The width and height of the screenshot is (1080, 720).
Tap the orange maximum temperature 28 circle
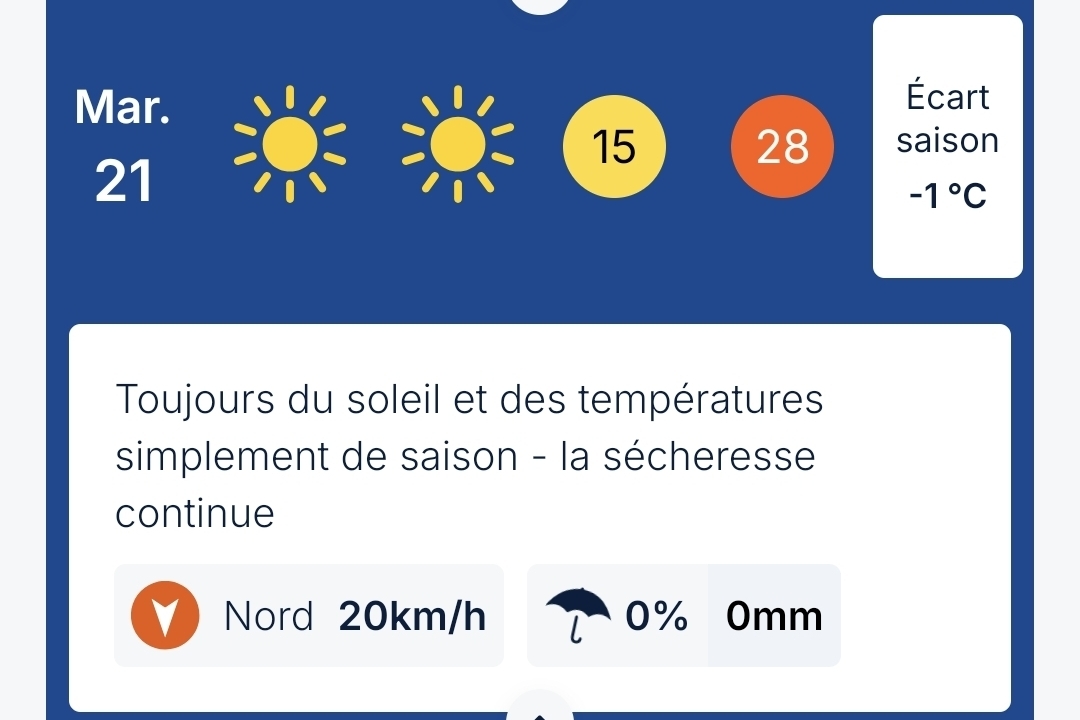[782, 146]
